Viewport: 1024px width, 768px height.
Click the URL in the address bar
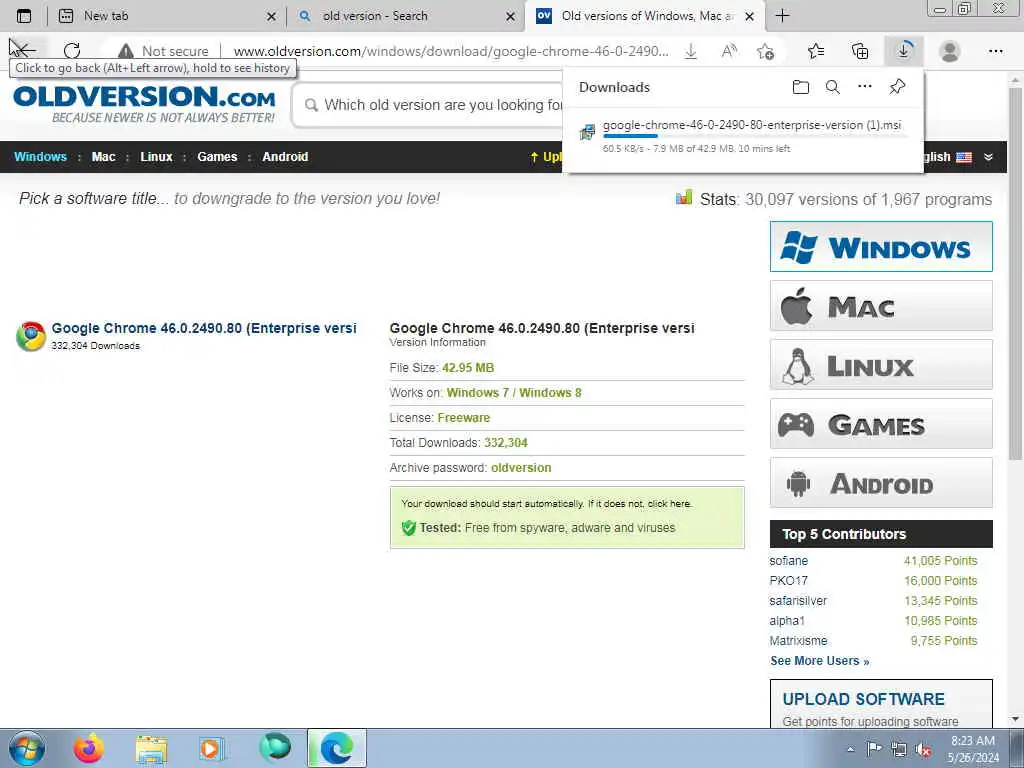point(451,51)
